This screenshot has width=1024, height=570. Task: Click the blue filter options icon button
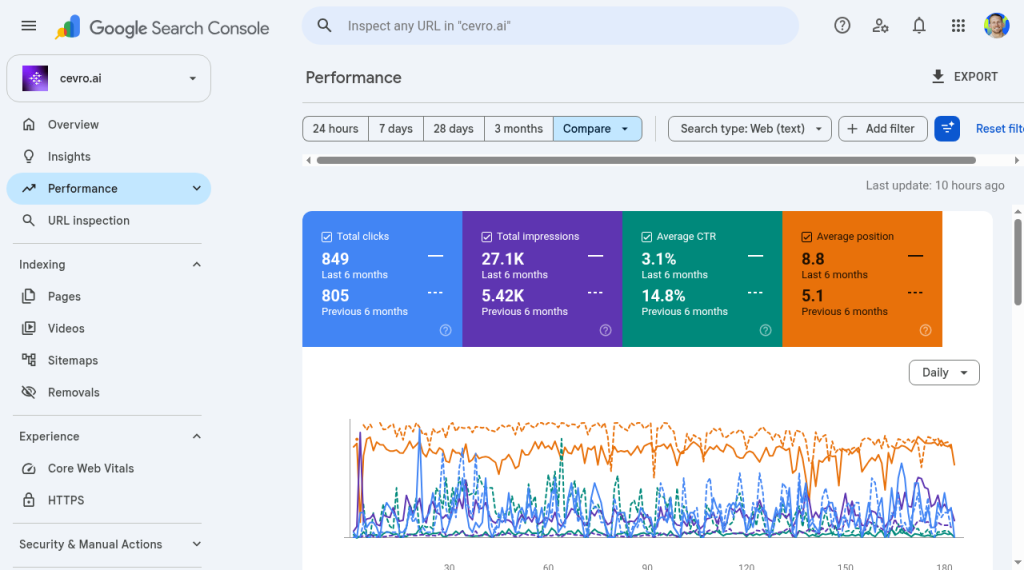coord(947,129)
